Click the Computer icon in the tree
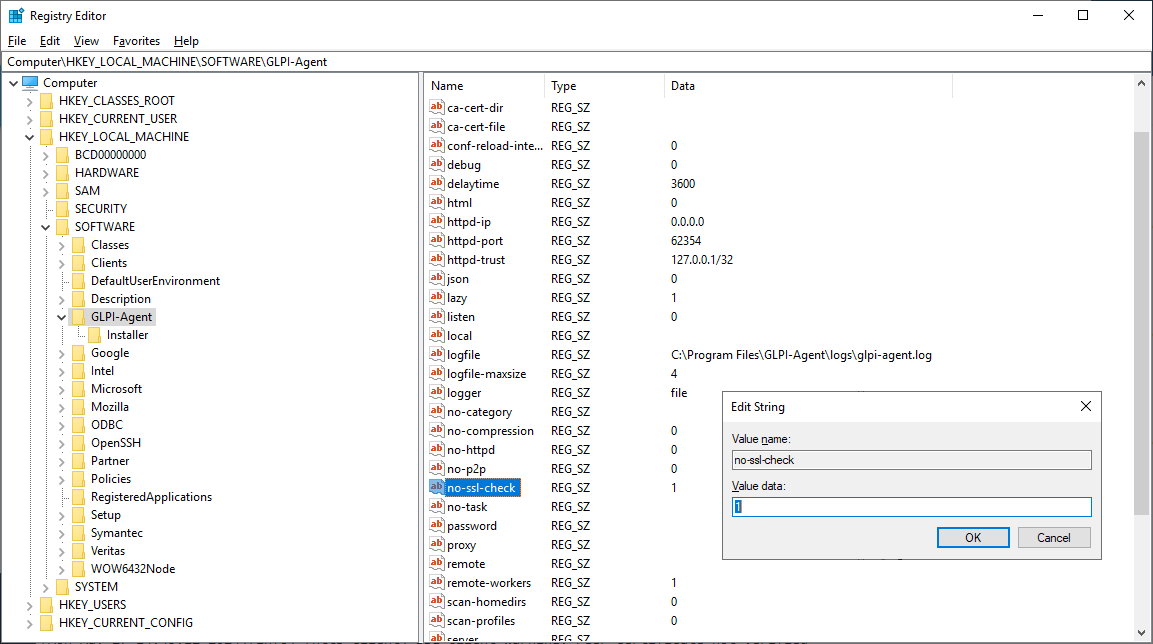Screen dimensions: 1153x644 29,82
